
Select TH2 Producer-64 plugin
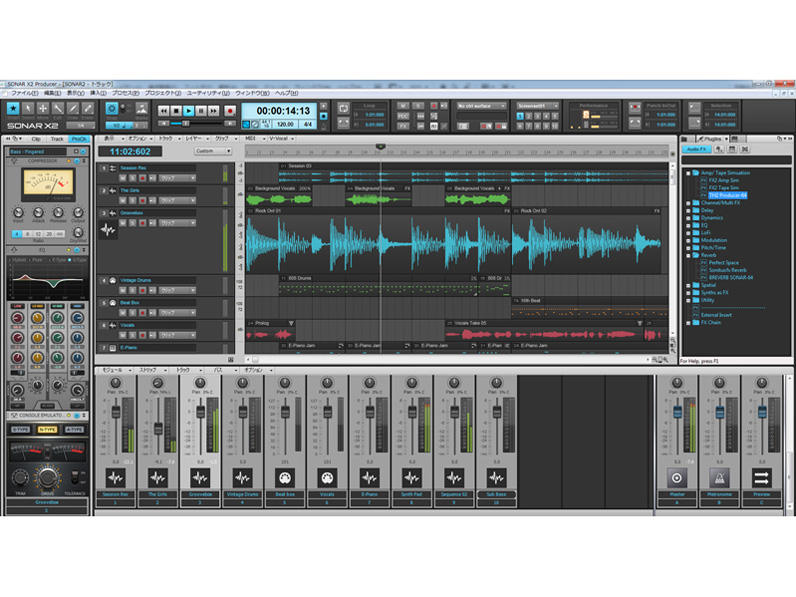(x=727, y=195)
